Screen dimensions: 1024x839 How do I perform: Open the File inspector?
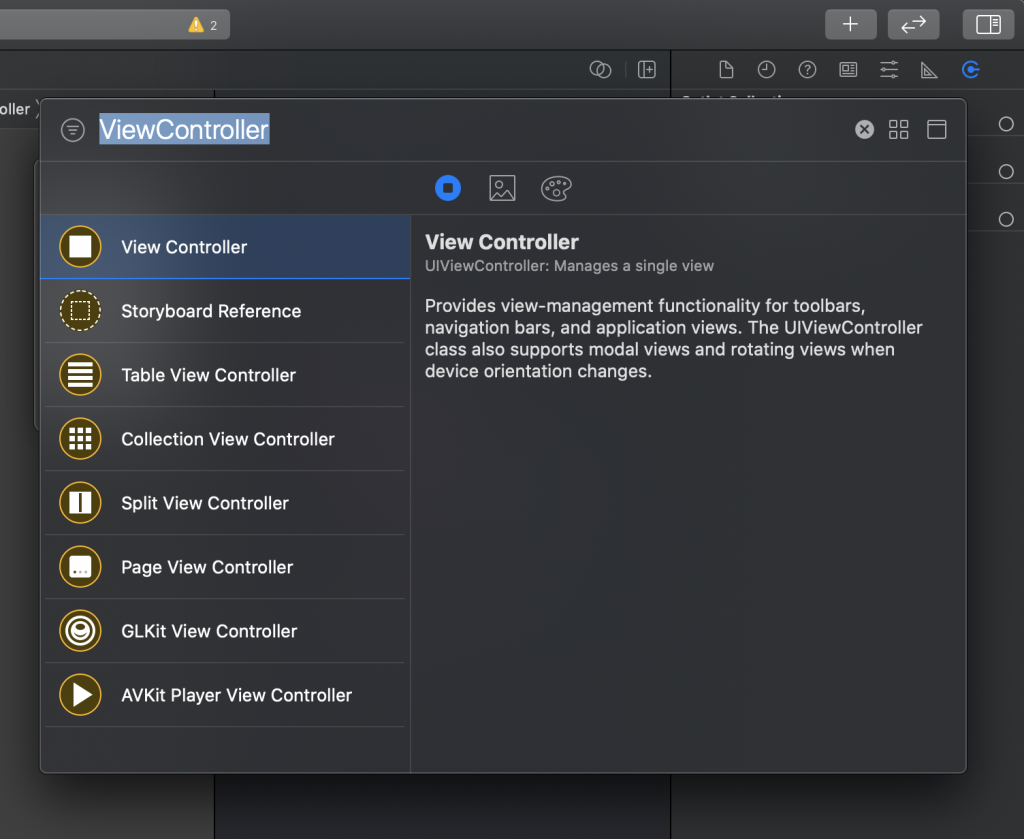tap(726, 69)
